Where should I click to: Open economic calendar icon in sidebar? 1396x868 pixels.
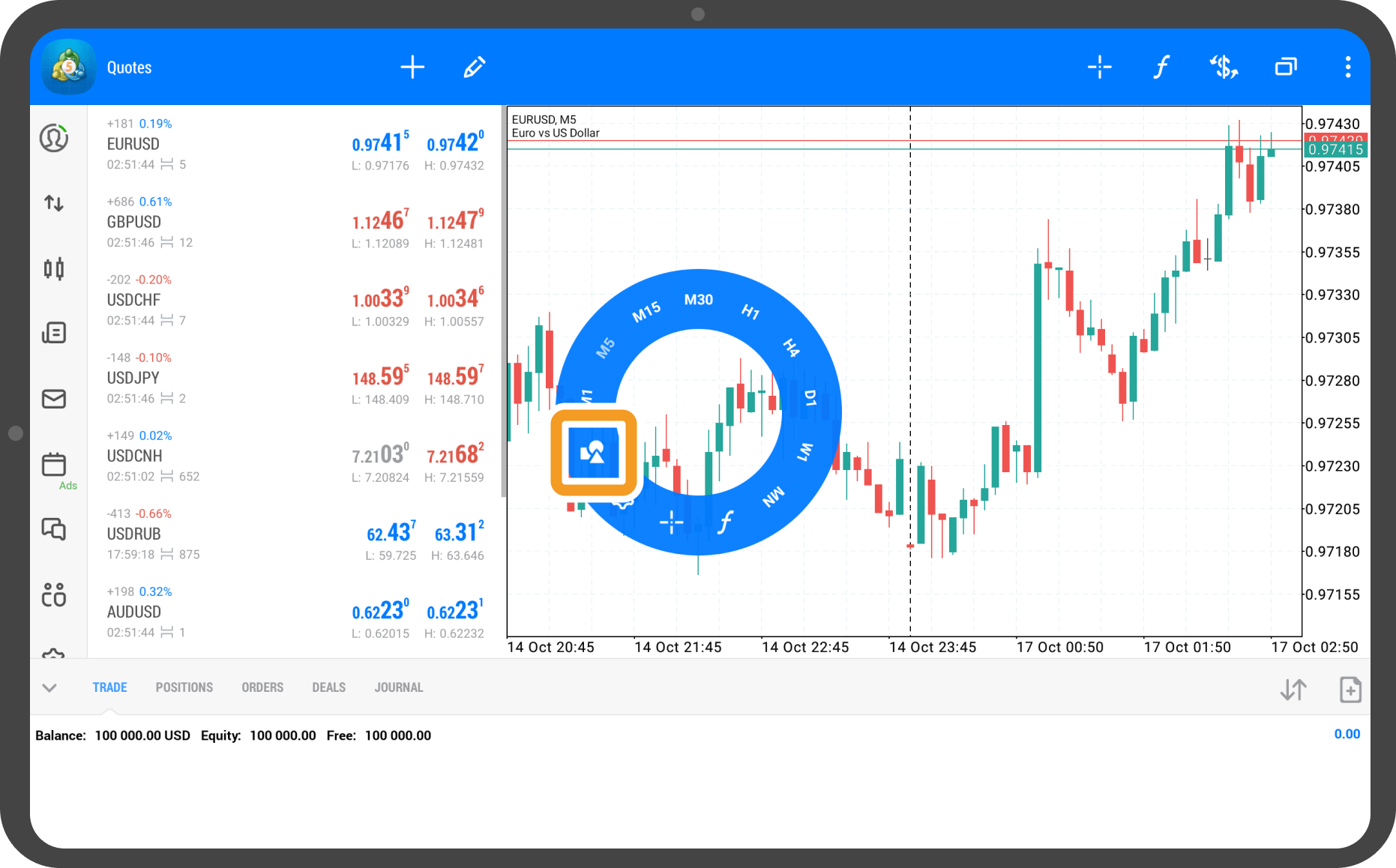tap(54, 465)
